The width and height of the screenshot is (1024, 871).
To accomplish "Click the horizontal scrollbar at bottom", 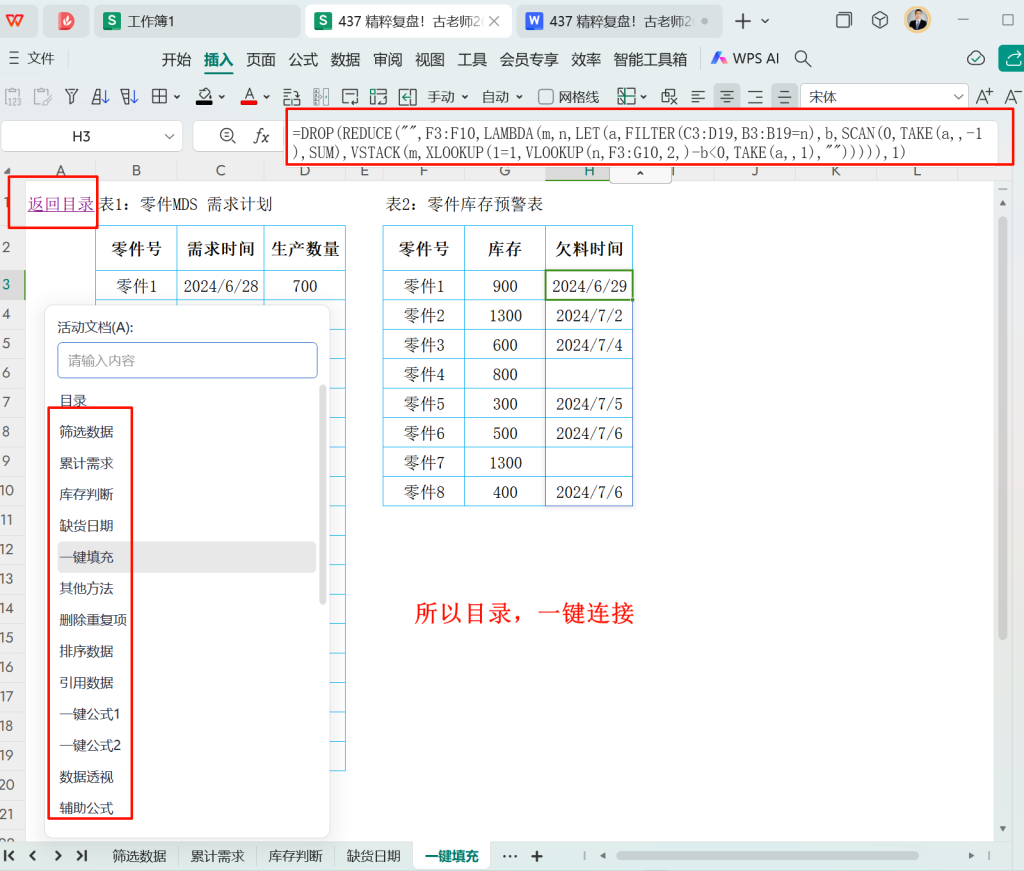I will pyautogui.click(x=767, y=855).
